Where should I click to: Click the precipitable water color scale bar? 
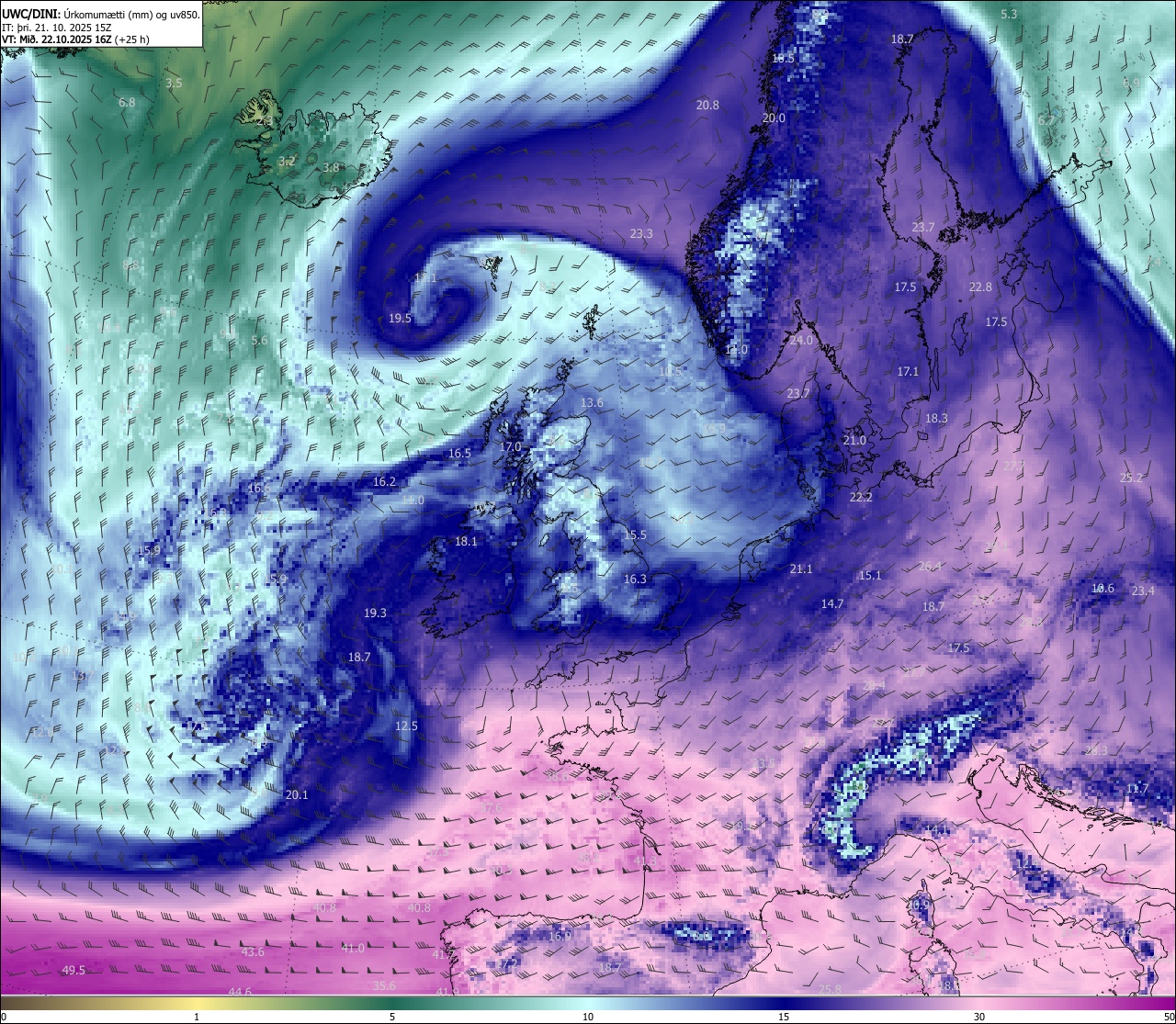(x=588, y=1003)
